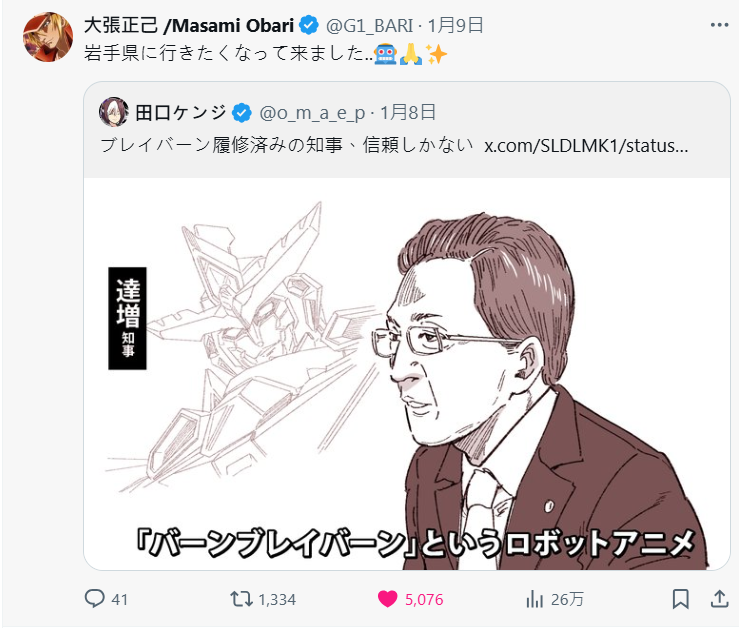Open the @G1_BARI handle link
This screenshot has height=628, width=739.
click(x=369, y=25)
